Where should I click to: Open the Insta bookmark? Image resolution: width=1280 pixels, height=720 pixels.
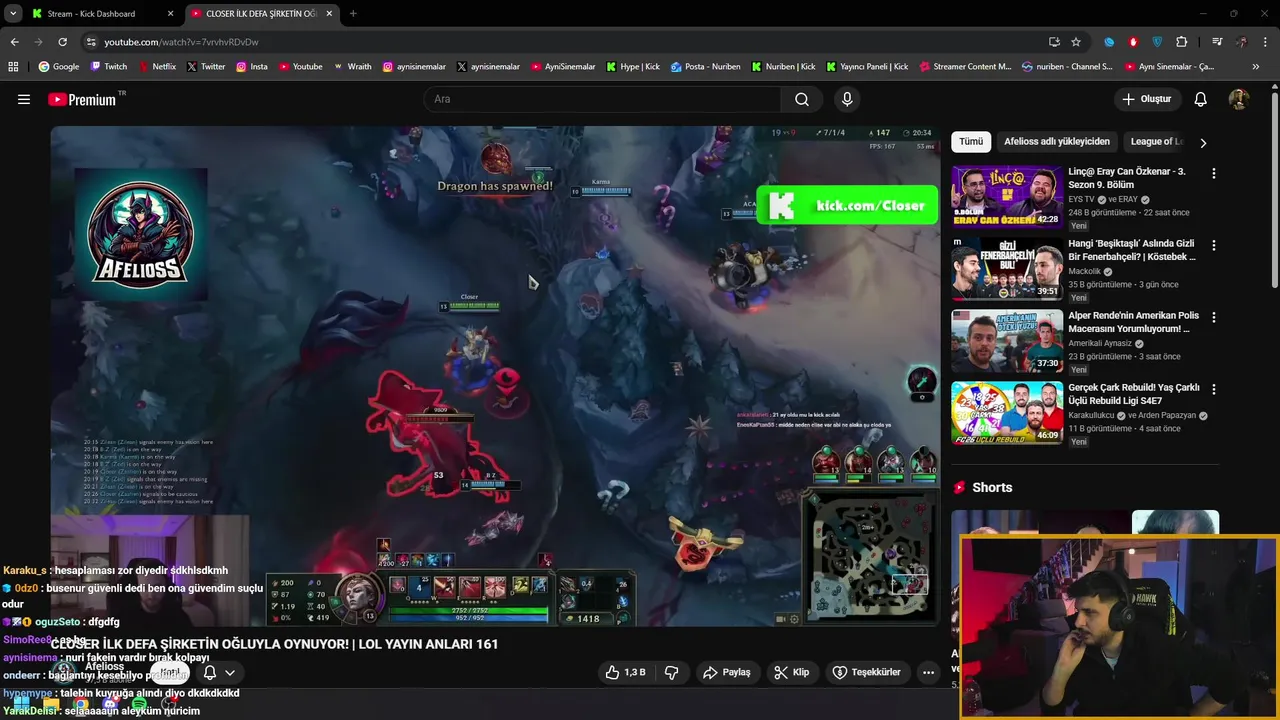pyautogui.click(x=252, y=67)
